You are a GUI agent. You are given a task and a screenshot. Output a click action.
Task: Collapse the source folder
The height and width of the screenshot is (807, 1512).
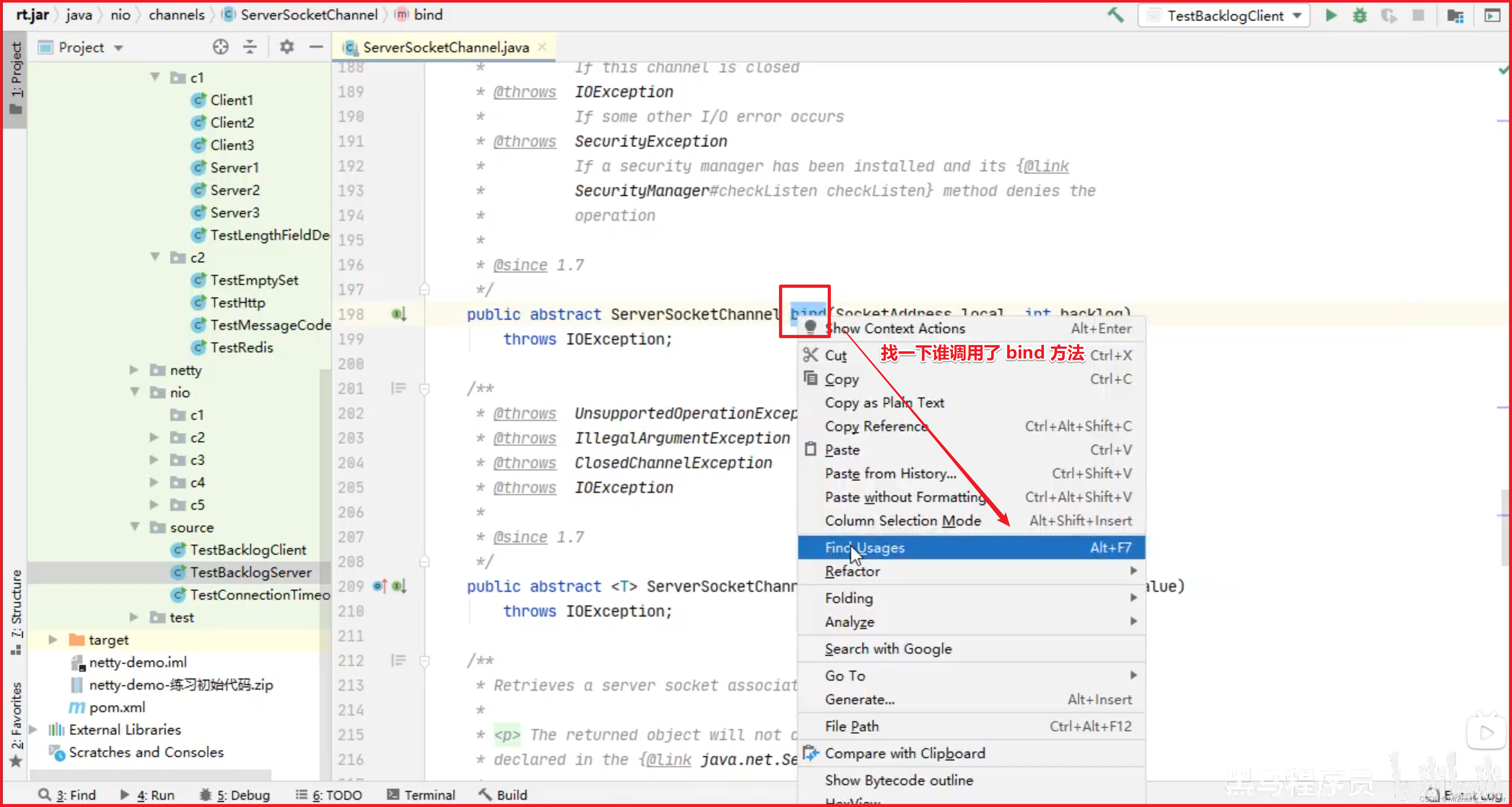click(x=134, y=527)
